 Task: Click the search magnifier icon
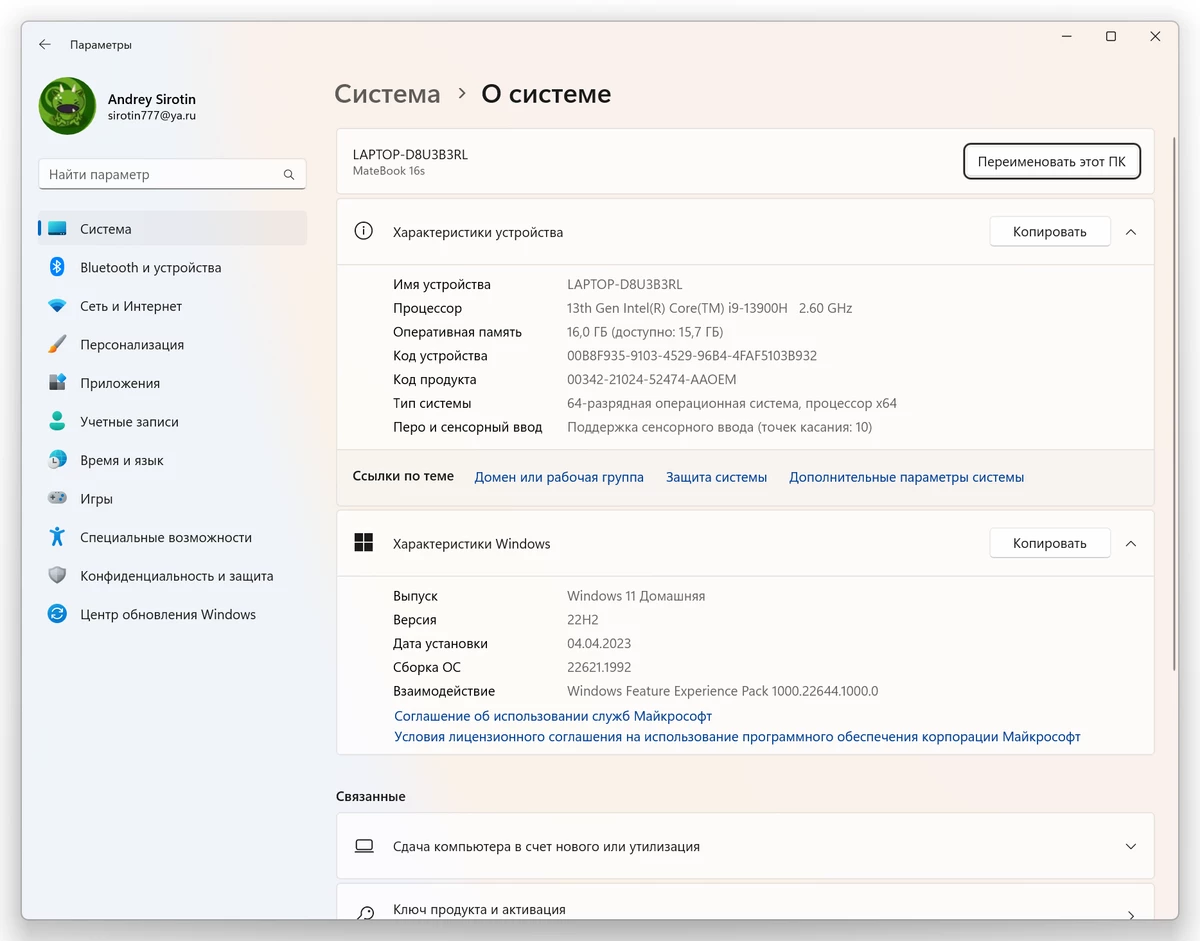[289, 175]
